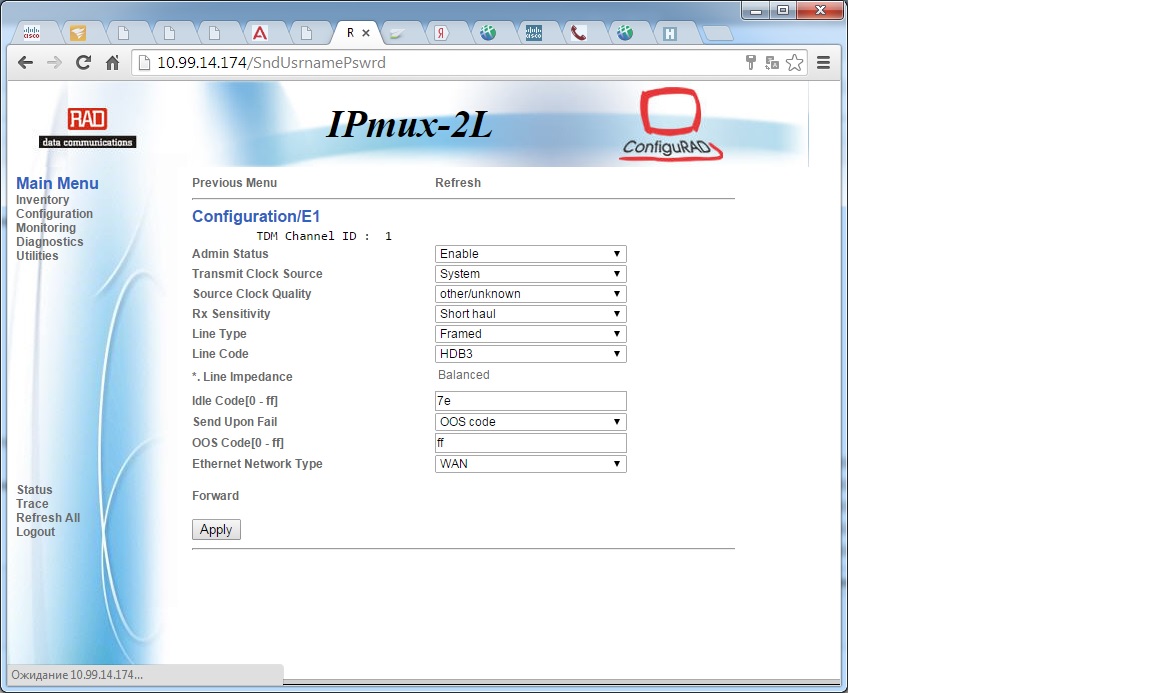Open the browser home page icon
Viewport: 1152px width, 693px height.
point(112,62)
